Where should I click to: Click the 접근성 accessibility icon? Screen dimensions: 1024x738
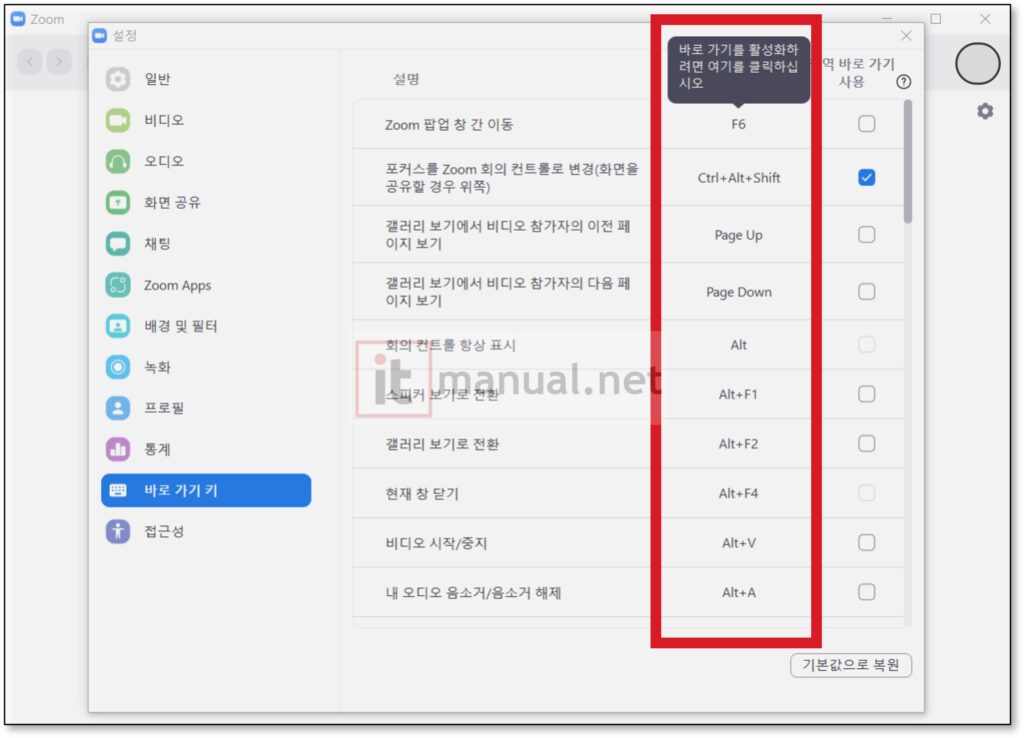pyautogui.click(x=118, y=531)
